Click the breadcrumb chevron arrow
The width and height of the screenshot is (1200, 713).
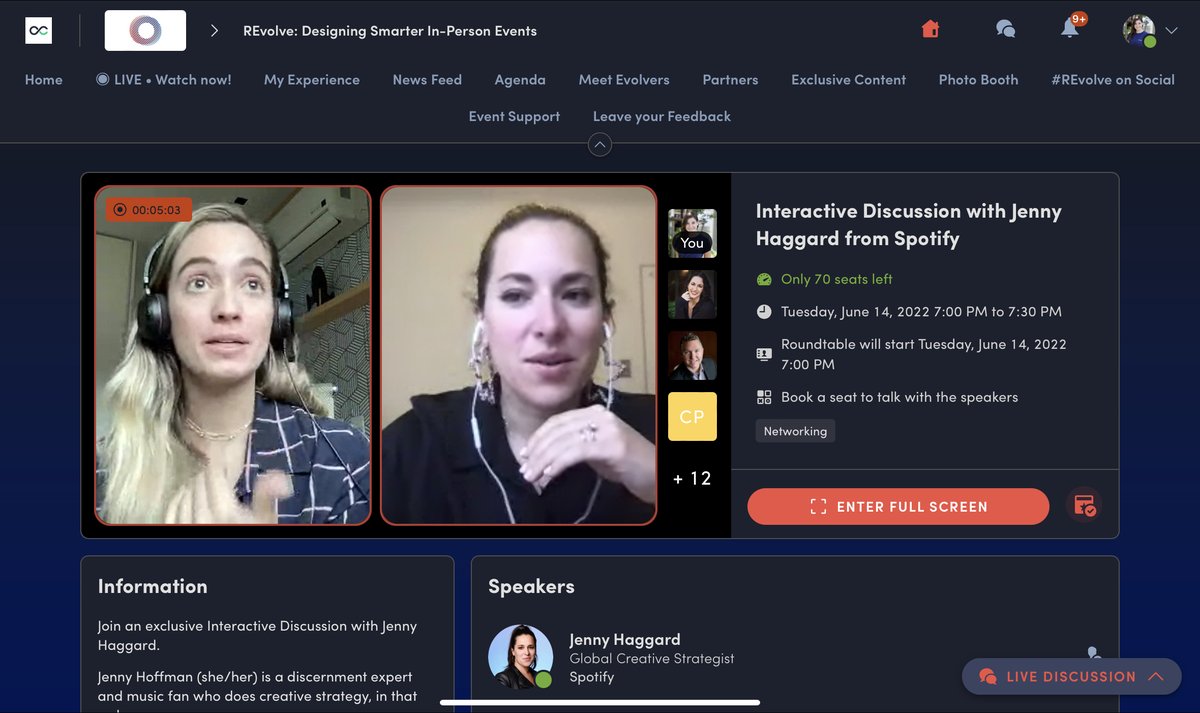coord(214,31)
